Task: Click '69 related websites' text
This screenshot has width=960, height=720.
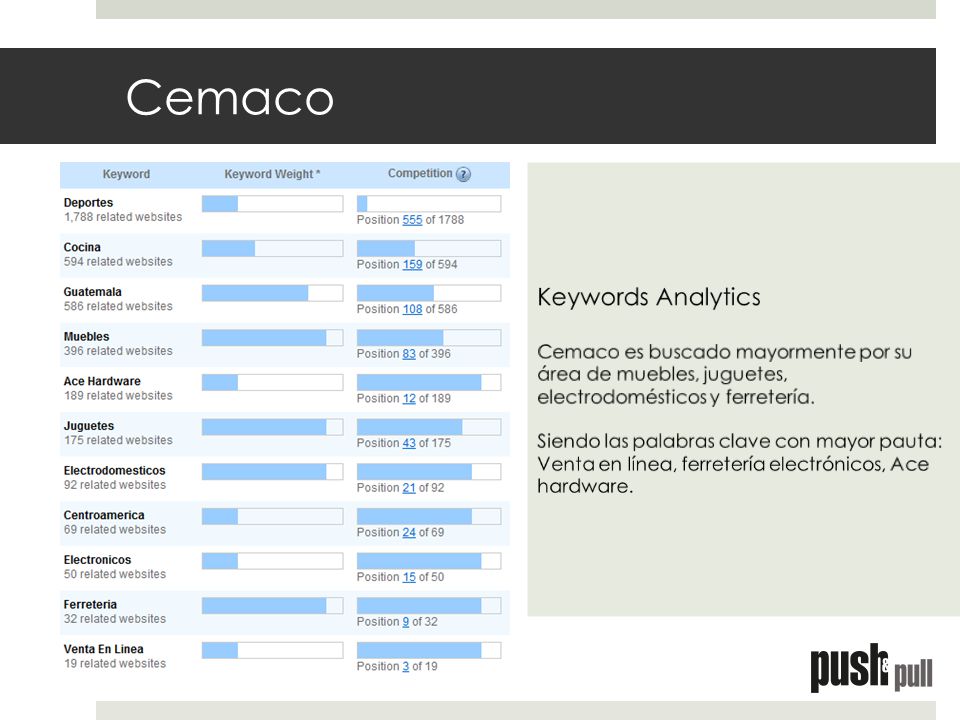Action: click(x=115, y=530)
